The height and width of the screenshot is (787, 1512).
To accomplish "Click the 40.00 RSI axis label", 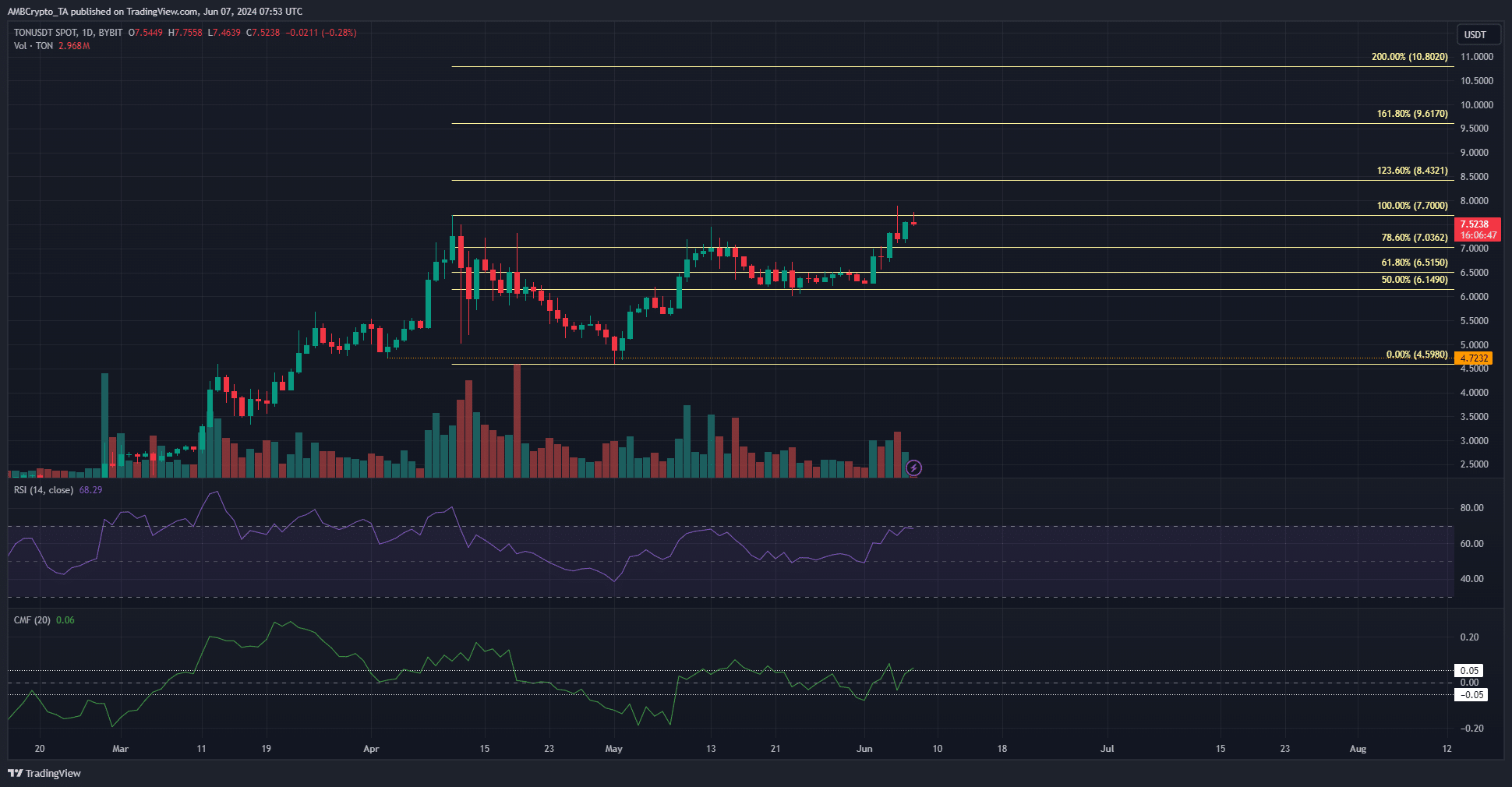I will pyautogui.click(x=1471, y=579).
